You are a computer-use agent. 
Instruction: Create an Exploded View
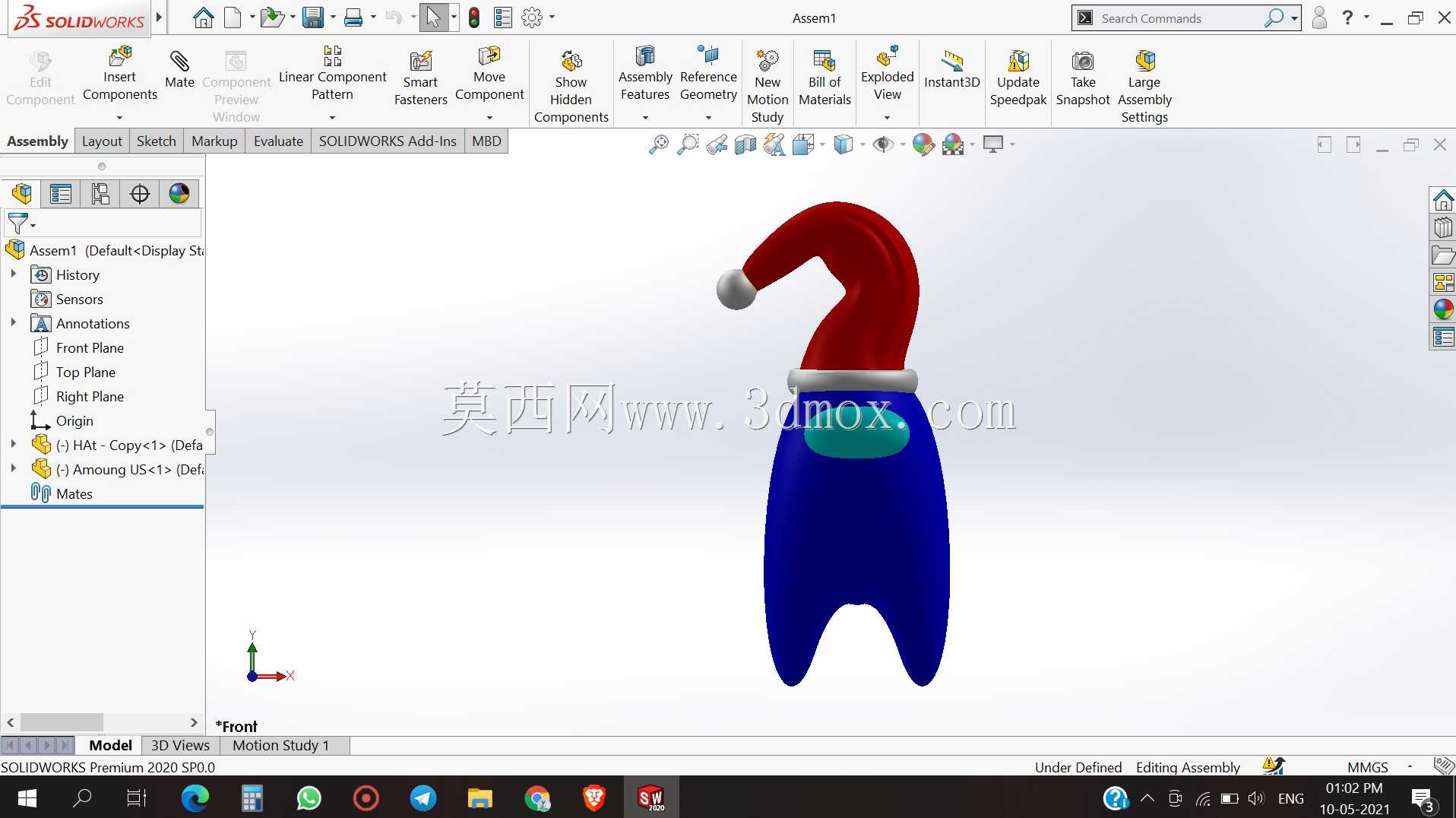coord(887,73)
